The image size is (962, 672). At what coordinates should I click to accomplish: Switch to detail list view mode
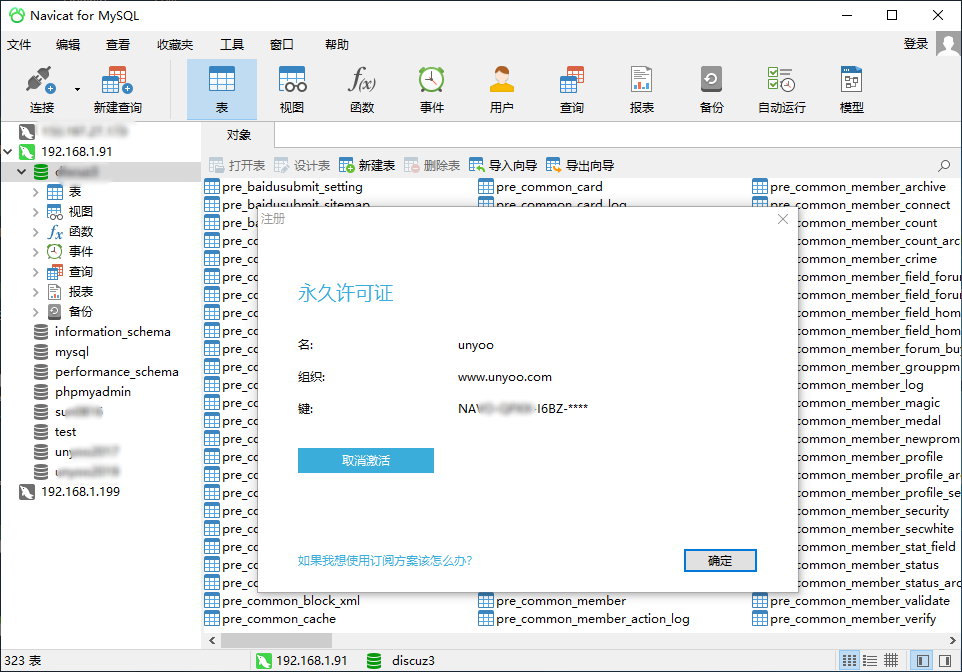point(870,660)
